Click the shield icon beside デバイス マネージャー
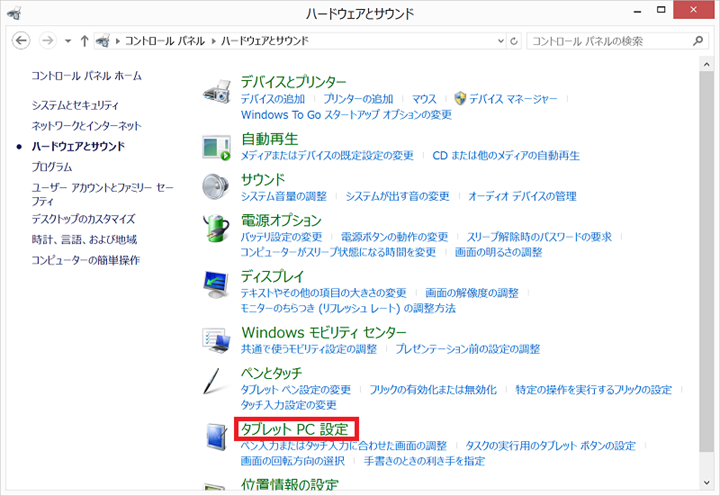This screenshot has width=720, height=496. 460,98
